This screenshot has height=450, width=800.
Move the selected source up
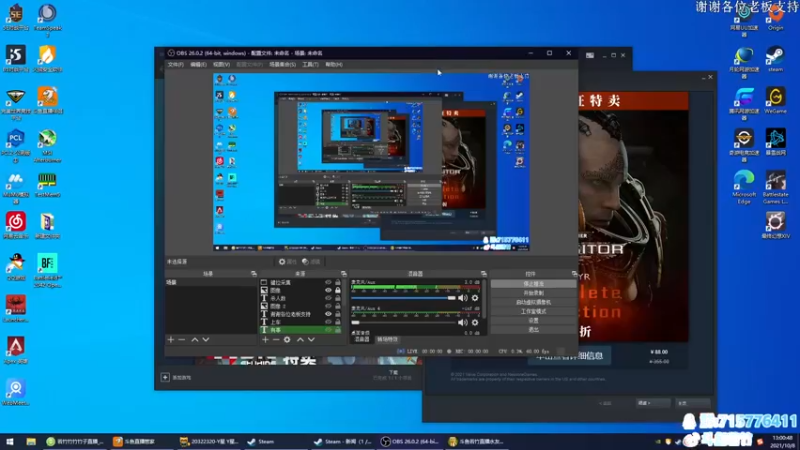click(300, 340)
